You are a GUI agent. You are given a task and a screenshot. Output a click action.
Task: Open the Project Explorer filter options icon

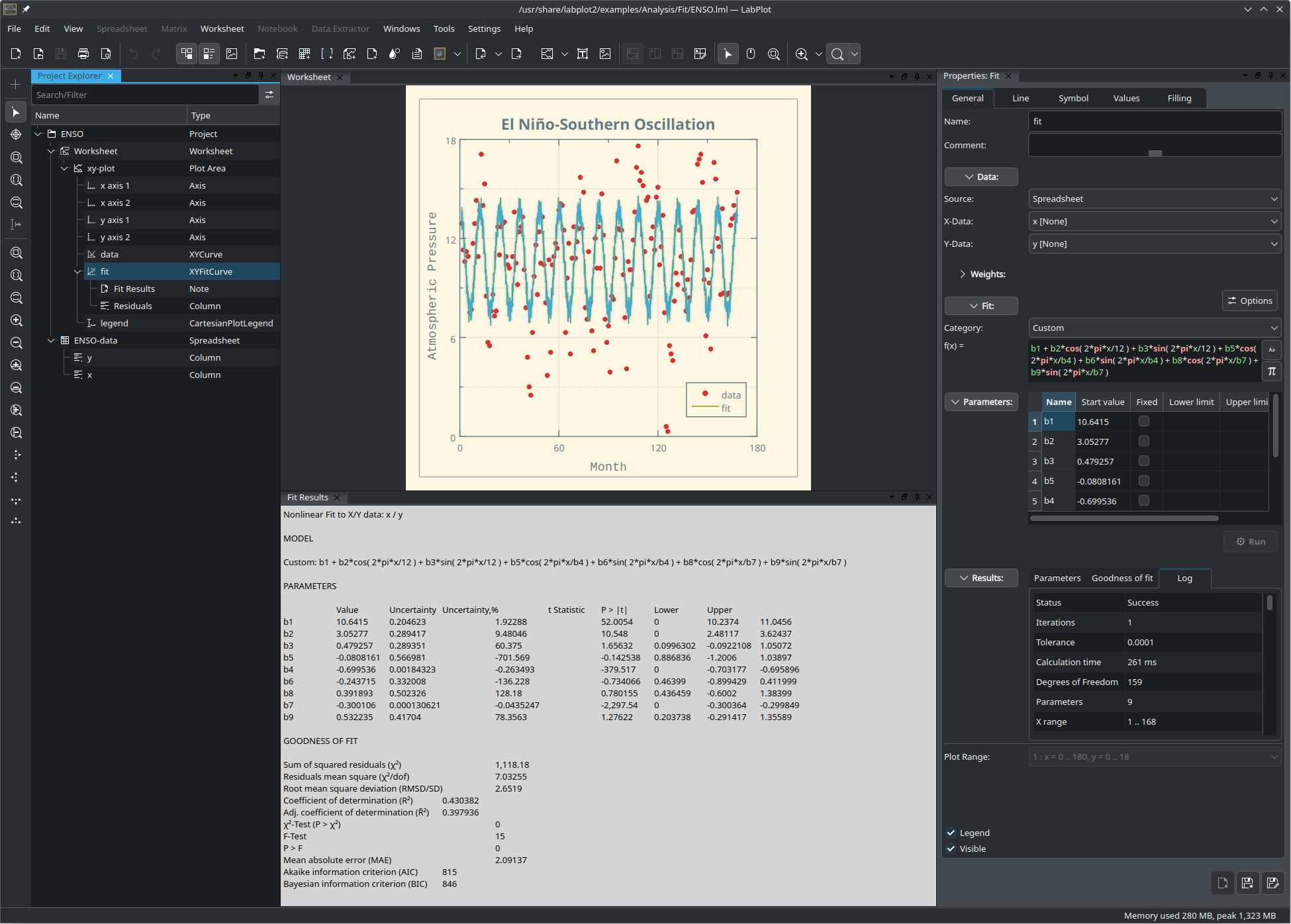coord(269,95)
